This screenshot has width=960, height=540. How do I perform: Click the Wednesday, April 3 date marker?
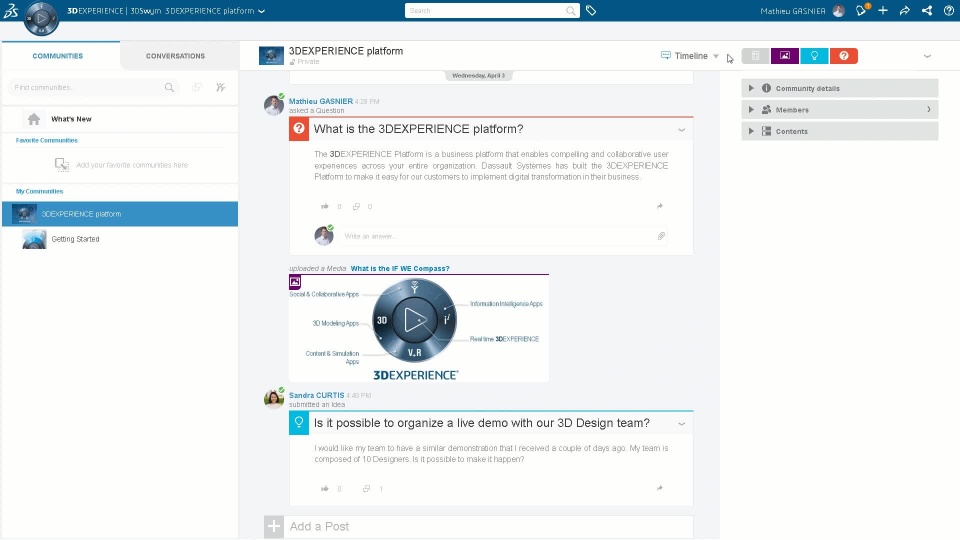pyautogui.click(x=479, y=75)
